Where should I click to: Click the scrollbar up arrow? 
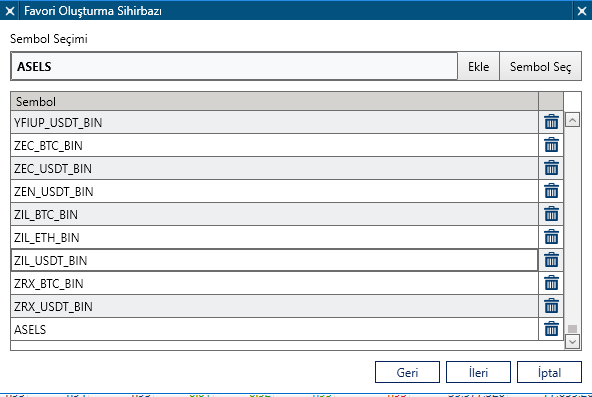coord(572,120)
